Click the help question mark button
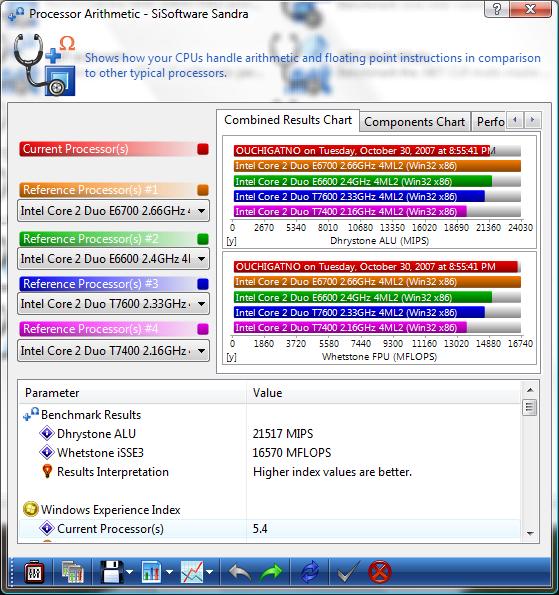Image resolution: width=559 pixels, height=595 pixels. (497, 8)
